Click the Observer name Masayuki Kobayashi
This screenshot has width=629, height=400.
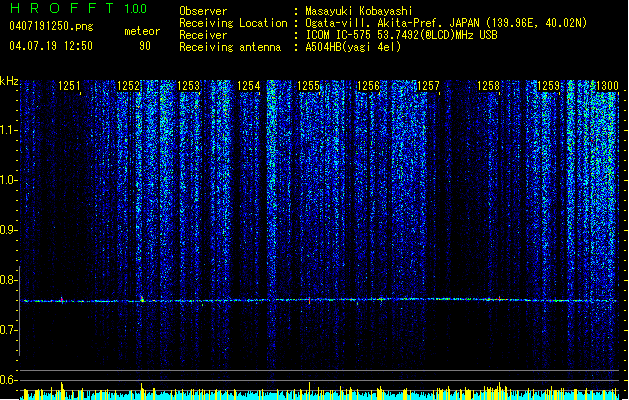pos(359,11)
